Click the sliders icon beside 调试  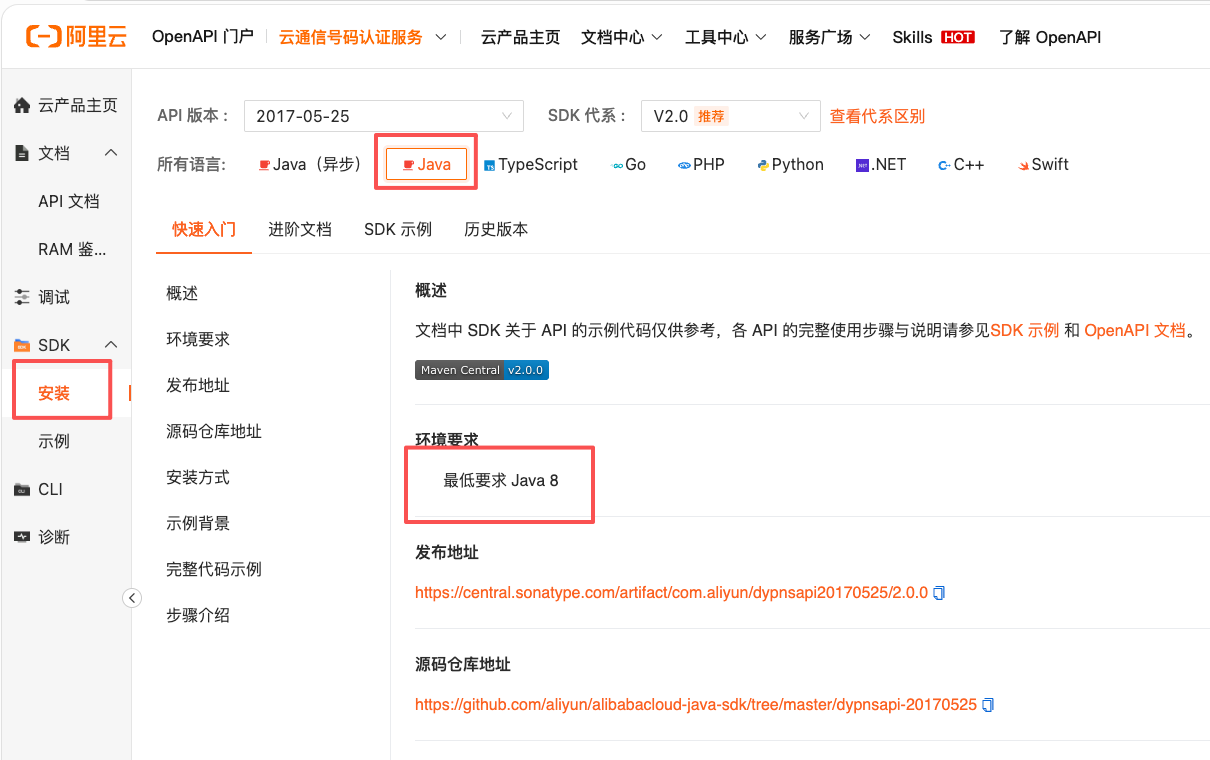click(x=22, y=297)
